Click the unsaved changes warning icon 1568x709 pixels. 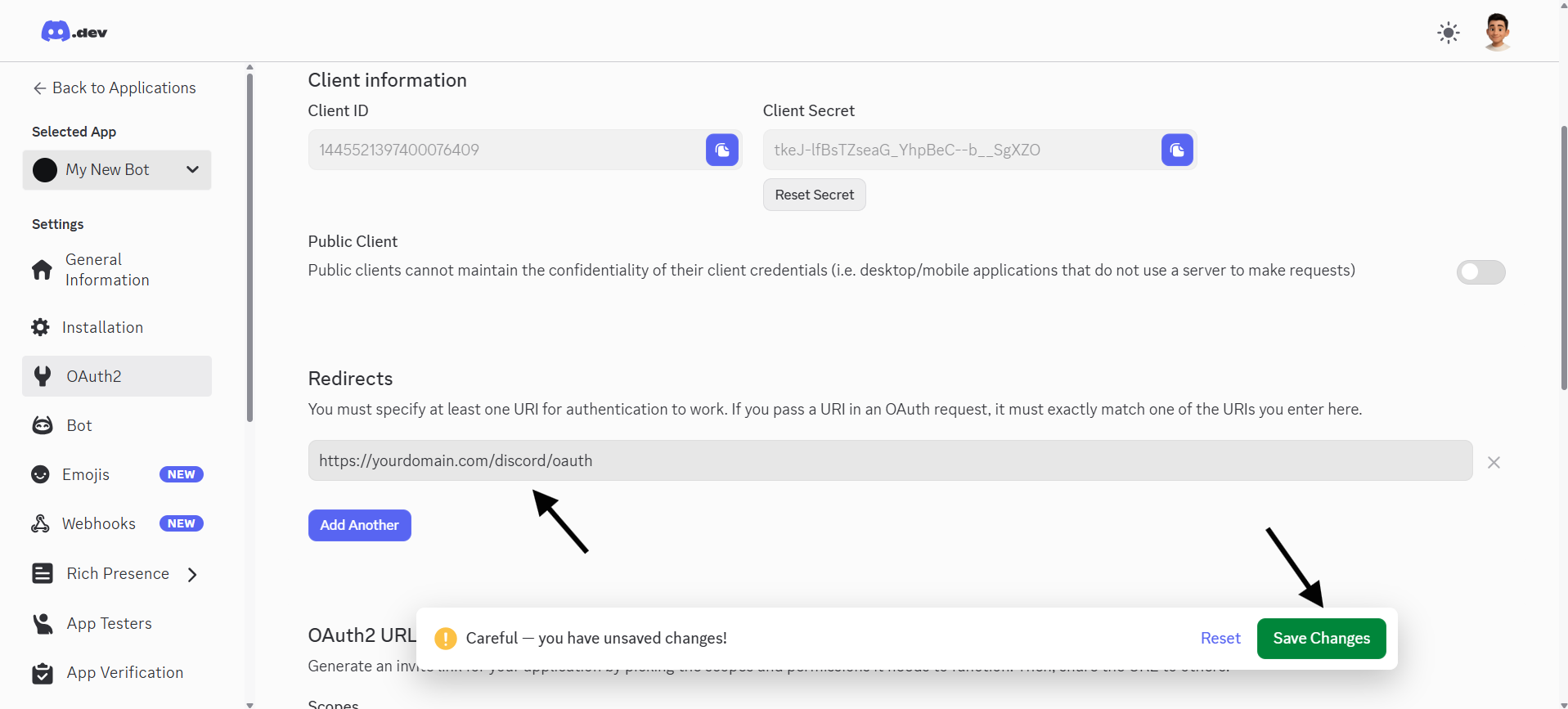[x=446, y=638]
